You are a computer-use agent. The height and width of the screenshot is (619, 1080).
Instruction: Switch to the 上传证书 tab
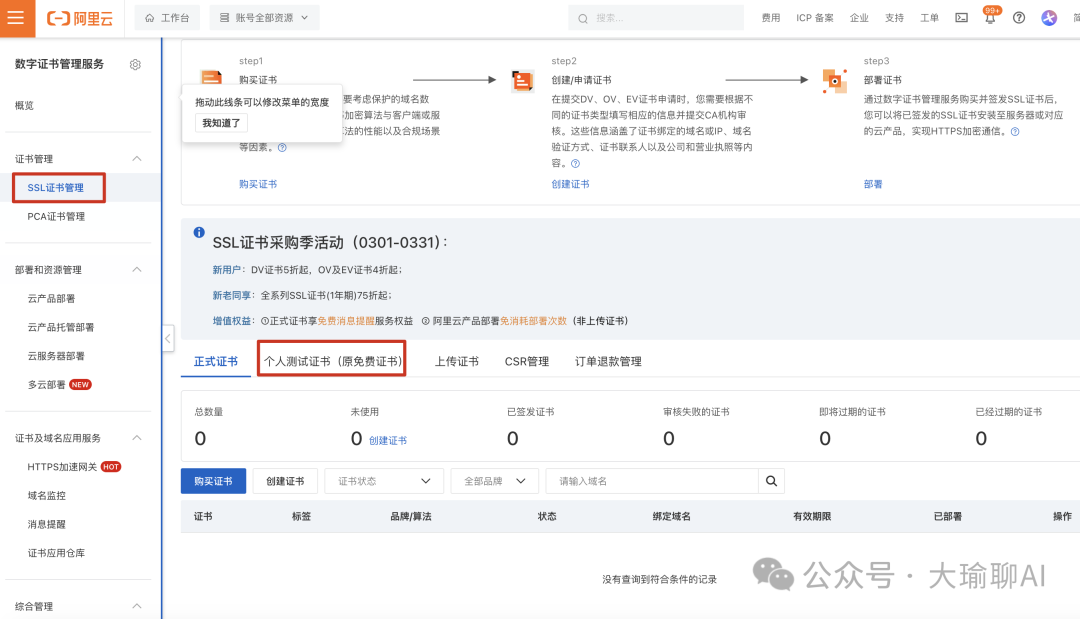point(457,361)
